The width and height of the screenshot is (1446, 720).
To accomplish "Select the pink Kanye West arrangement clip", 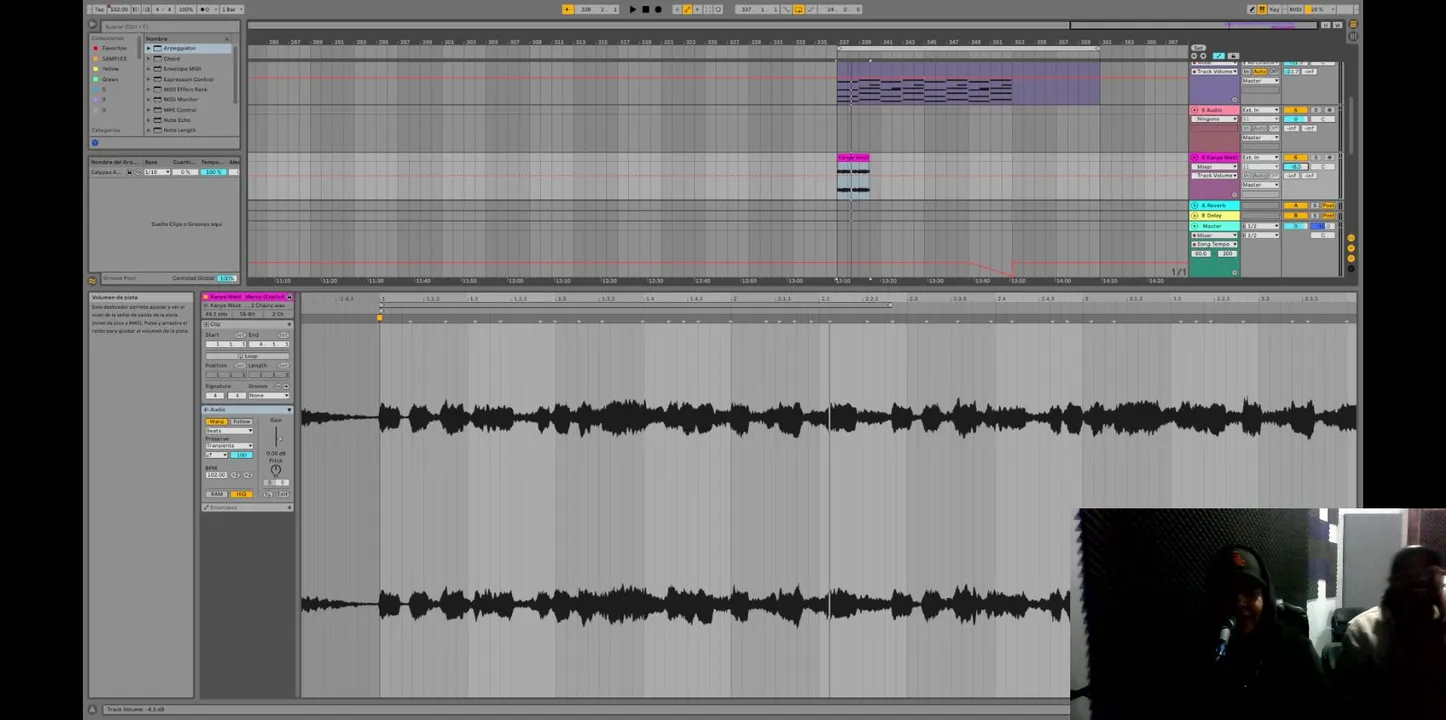I will click(x=853, y=157).
